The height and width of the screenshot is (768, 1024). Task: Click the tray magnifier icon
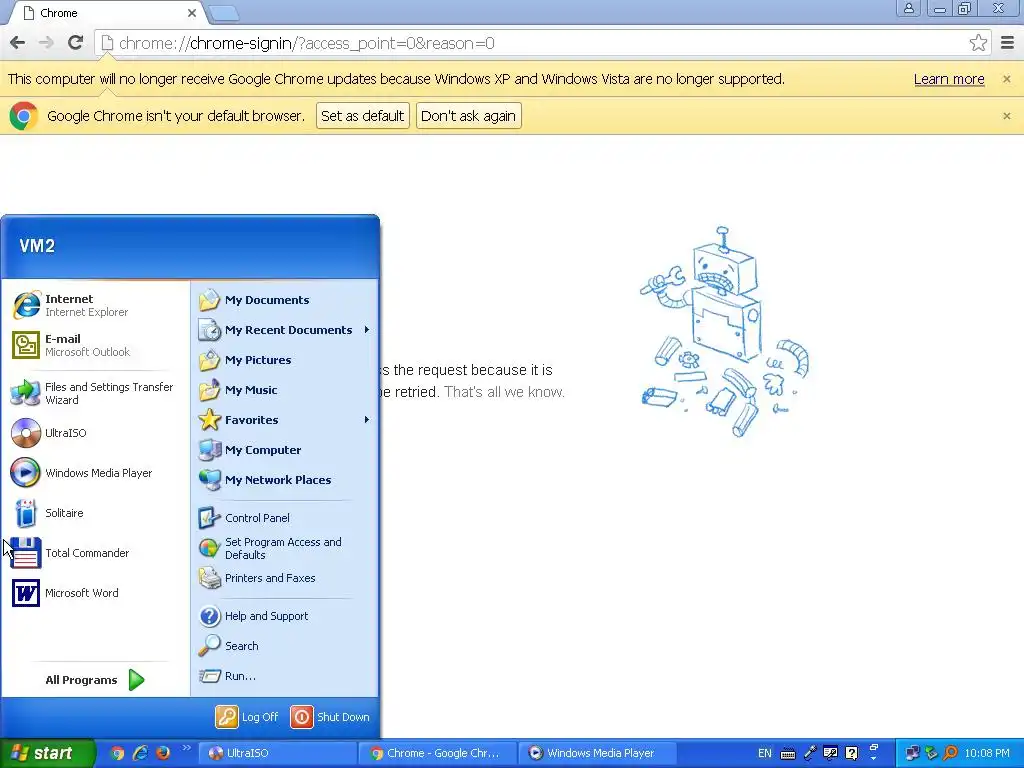click(951, 753)
